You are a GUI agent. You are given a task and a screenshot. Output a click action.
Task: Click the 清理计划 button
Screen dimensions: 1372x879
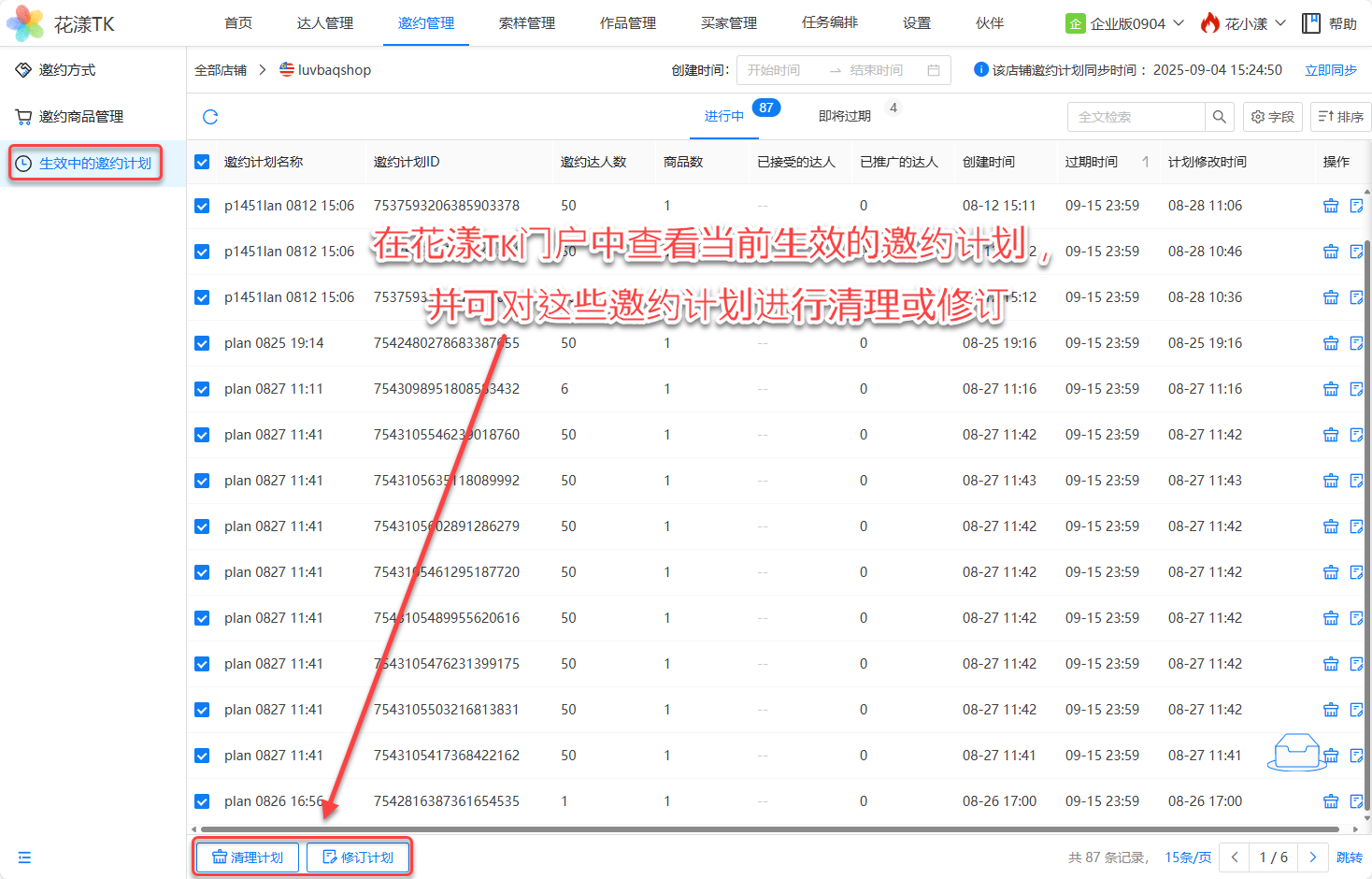click(248, 857)
